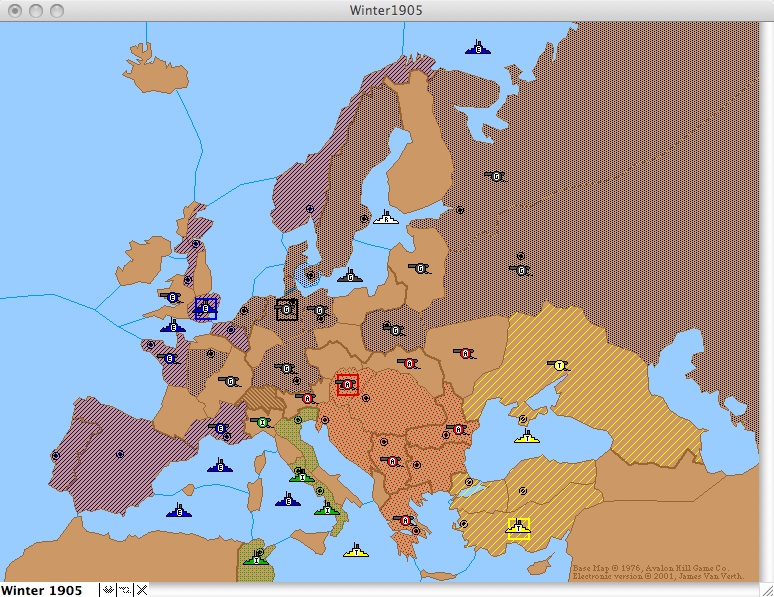Select the blue-boxed English fleet in London
Image resolution: width=774 pixels, height=597 pixels.
tap(205, 309)
